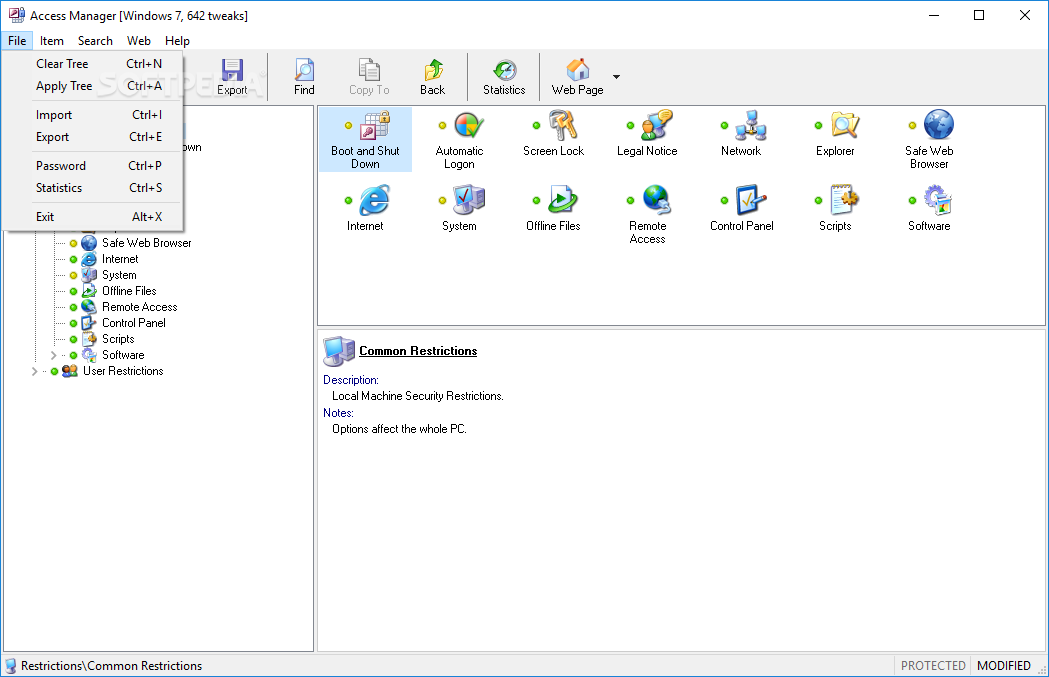Open the Web Page dropdown arrow
Image resolution: width=1049 pixels, height=677 pixels.
(x=616, y=77)
